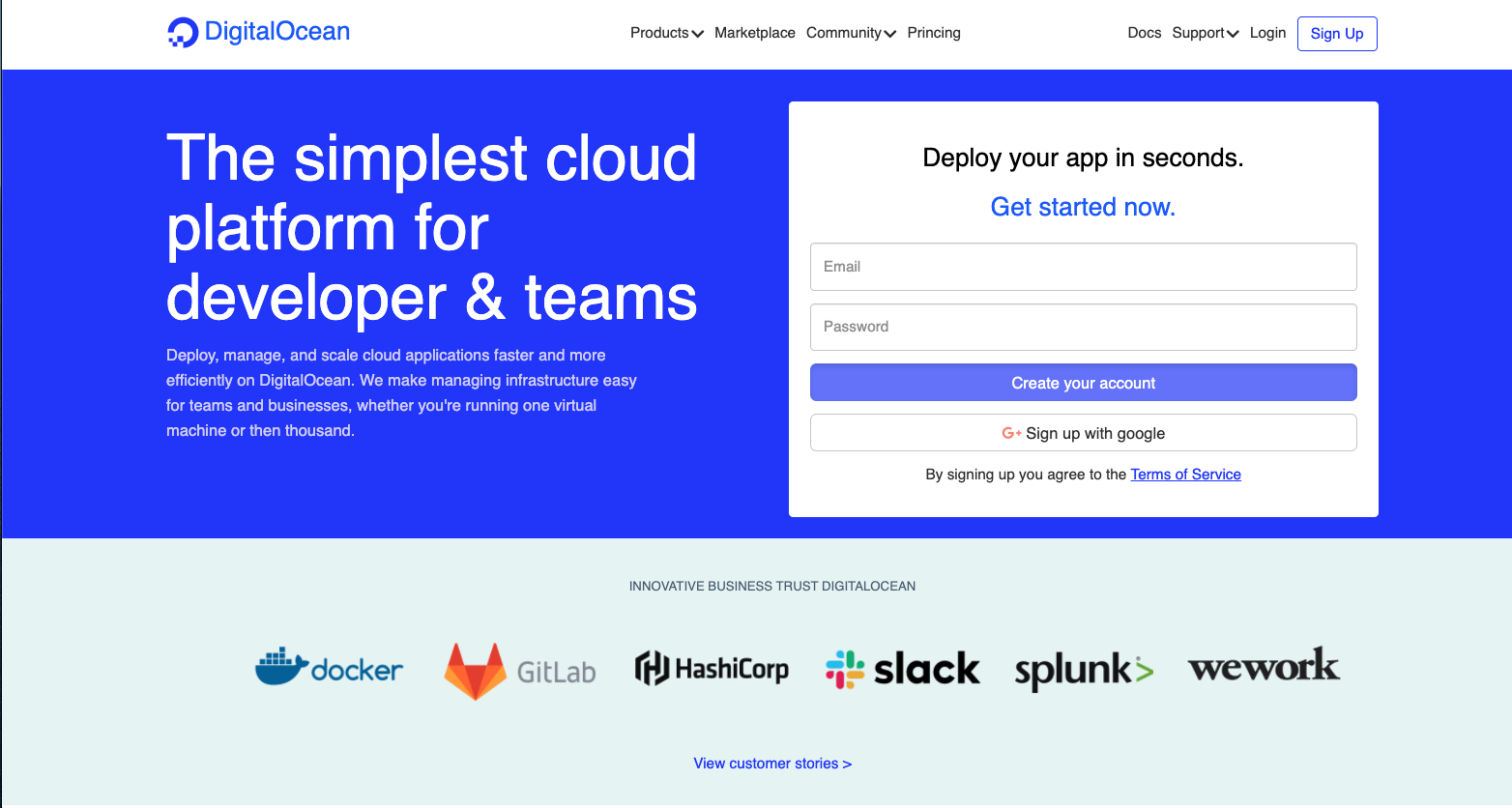This screenshot has width=1512, height=808.
Task: Click 'The simplest cloud platform' headline
Action: 431,227
